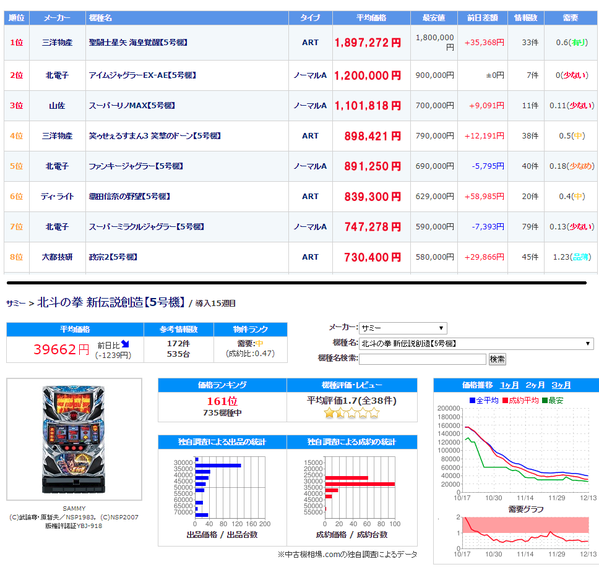Click the 730,400円 price
This screenshot has height=575, width=599.
pyautogui.click(x=372, y=257)
